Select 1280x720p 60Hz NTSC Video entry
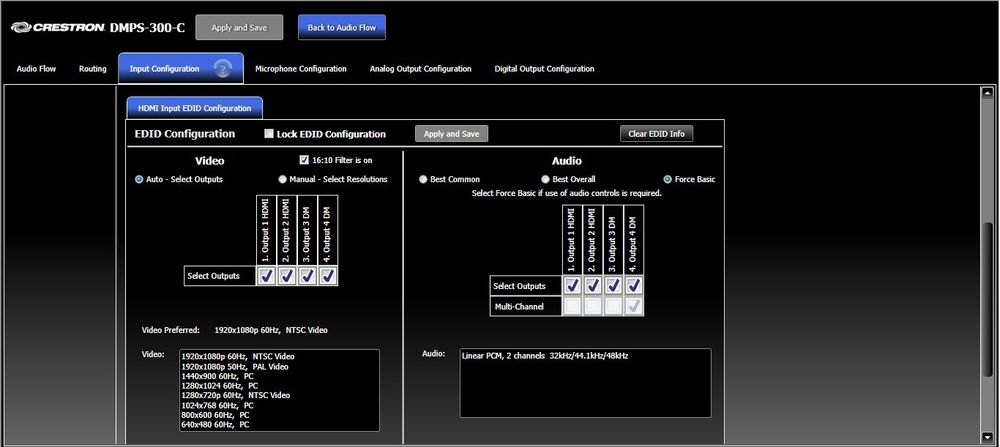The width and height of the screenshot is (1000, 447). click(x=235, y=395)
